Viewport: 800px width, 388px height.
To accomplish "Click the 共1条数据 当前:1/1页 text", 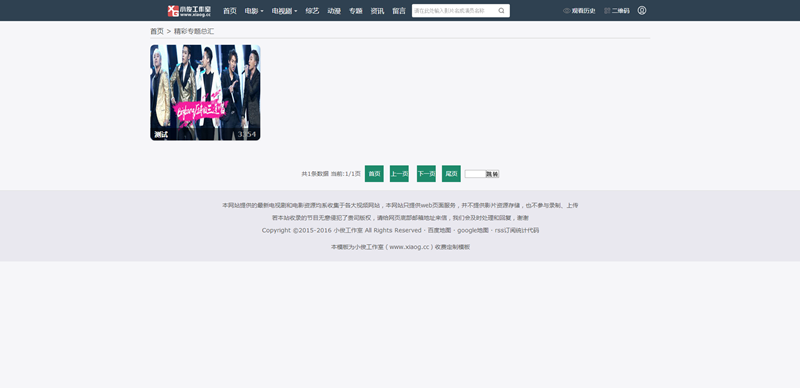I will pyautogui.click(x=331, y=174).
